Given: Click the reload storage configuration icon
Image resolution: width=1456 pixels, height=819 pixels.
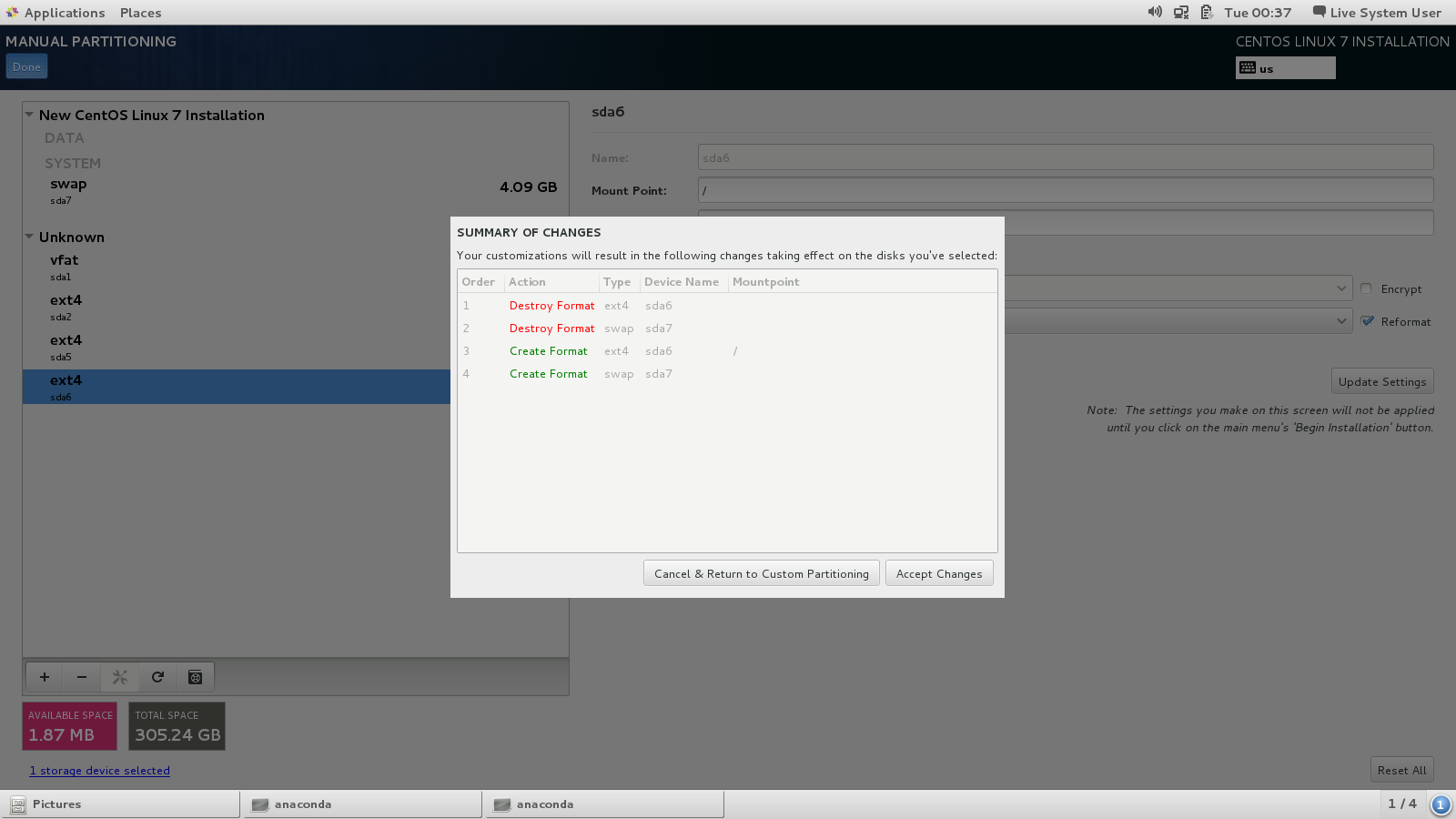Looking at the screenshot, I should (x=157, y=677).
